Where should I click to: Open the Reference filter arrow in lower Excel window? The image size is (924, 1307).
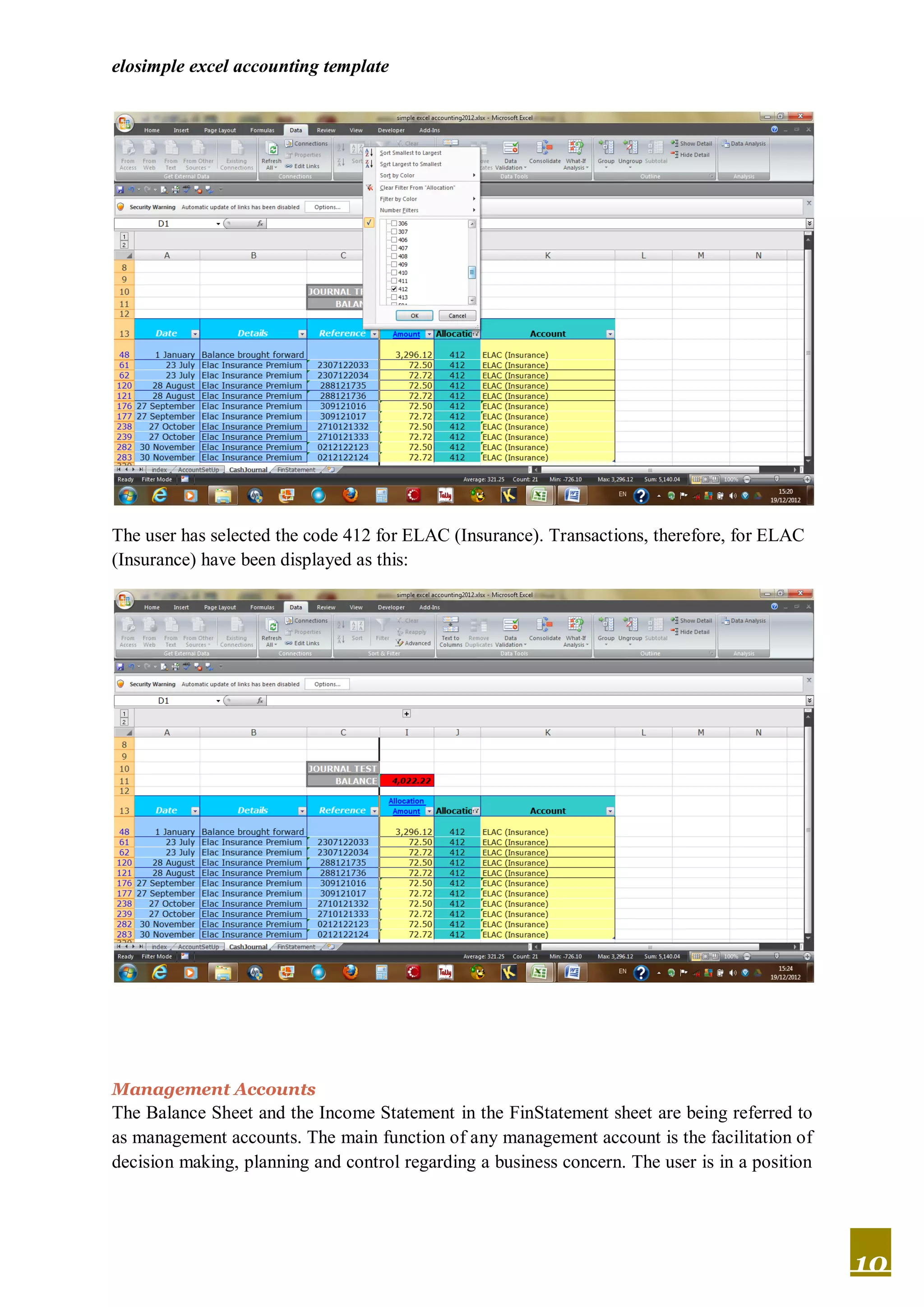(x=374, y=811)
